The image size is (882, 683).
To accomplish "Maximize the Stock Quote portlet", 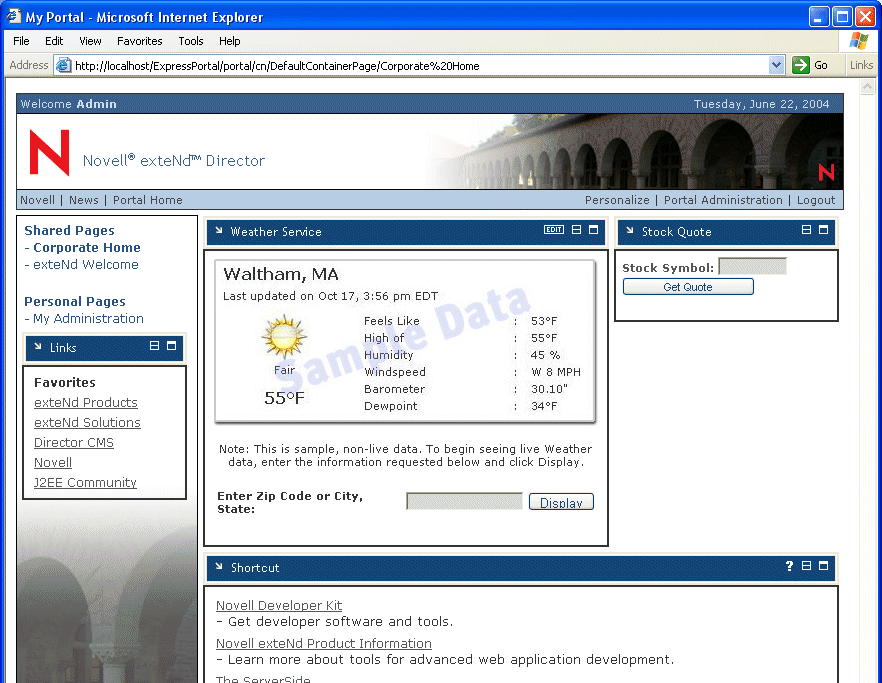I will tap(824, 230).
